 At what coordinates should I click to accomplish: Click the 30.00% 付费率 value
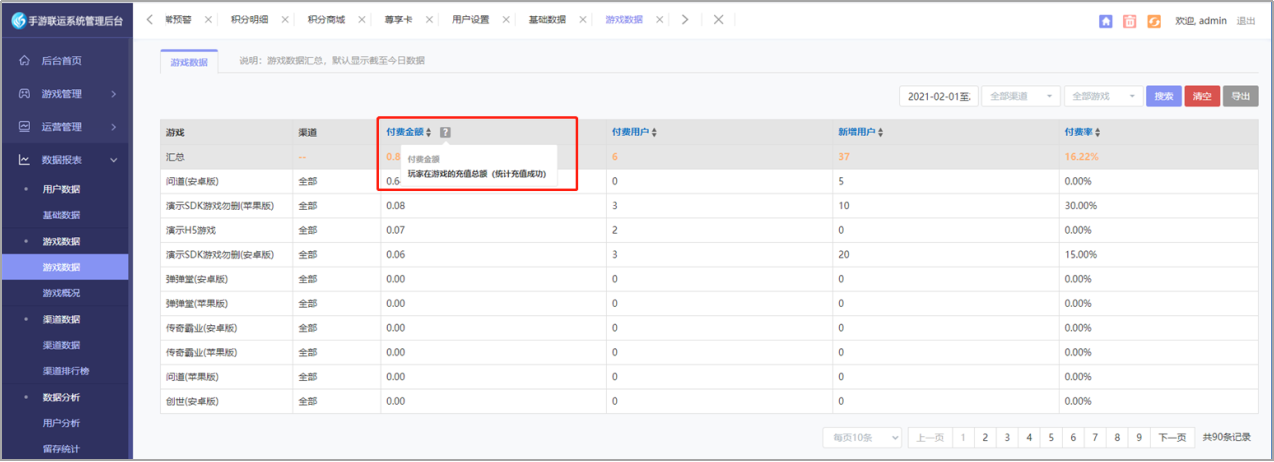coord(1081,206)
